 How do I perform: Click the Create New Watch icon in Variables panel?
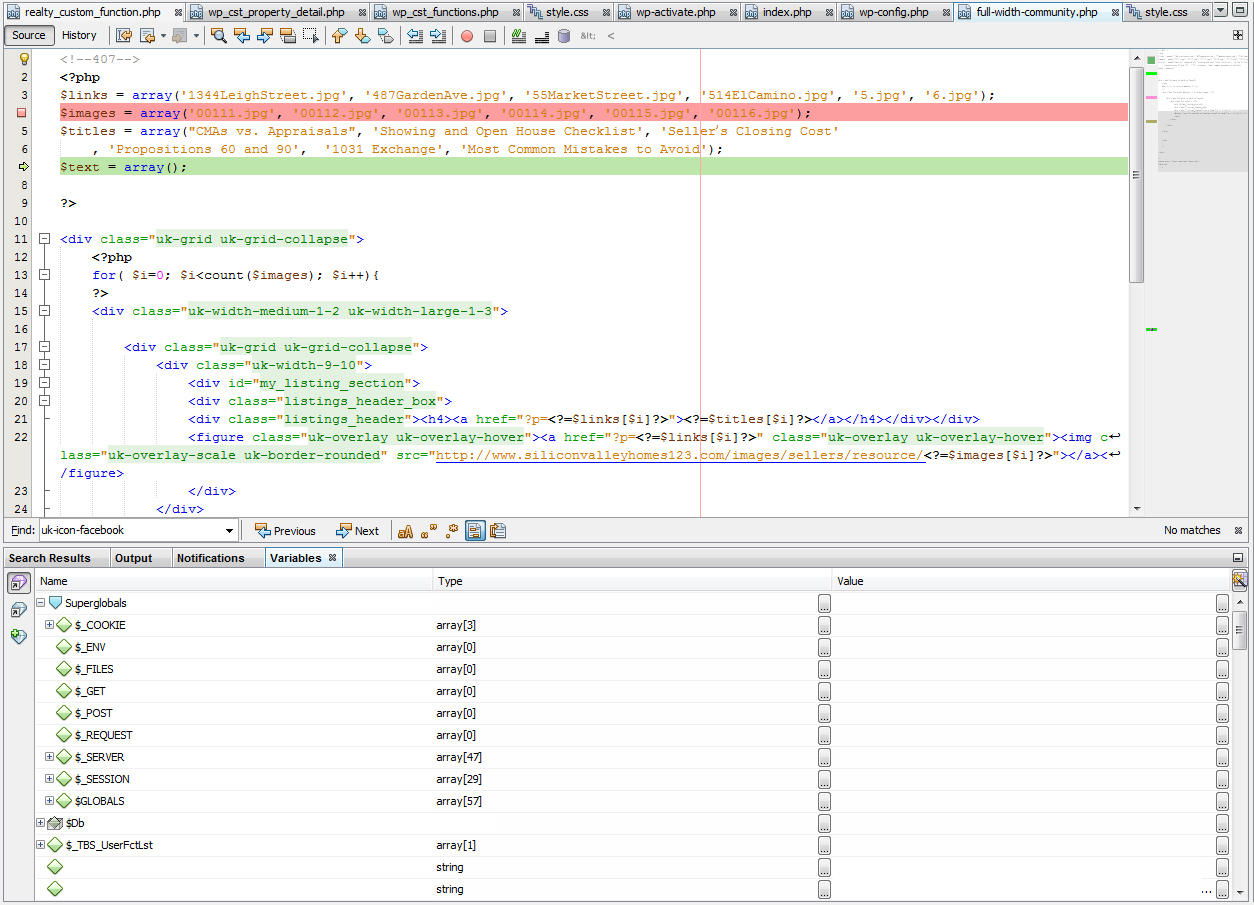point(19,636)
